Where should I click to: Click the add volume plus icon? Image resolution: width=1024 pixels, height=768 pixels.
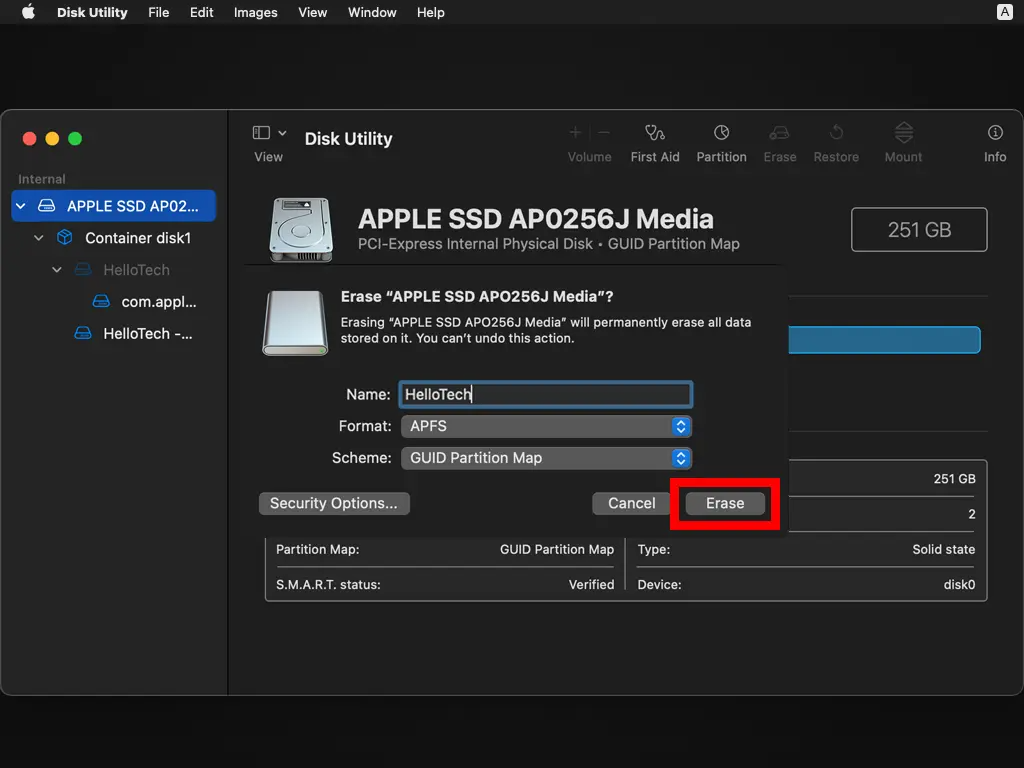click(x=575, y=133)
